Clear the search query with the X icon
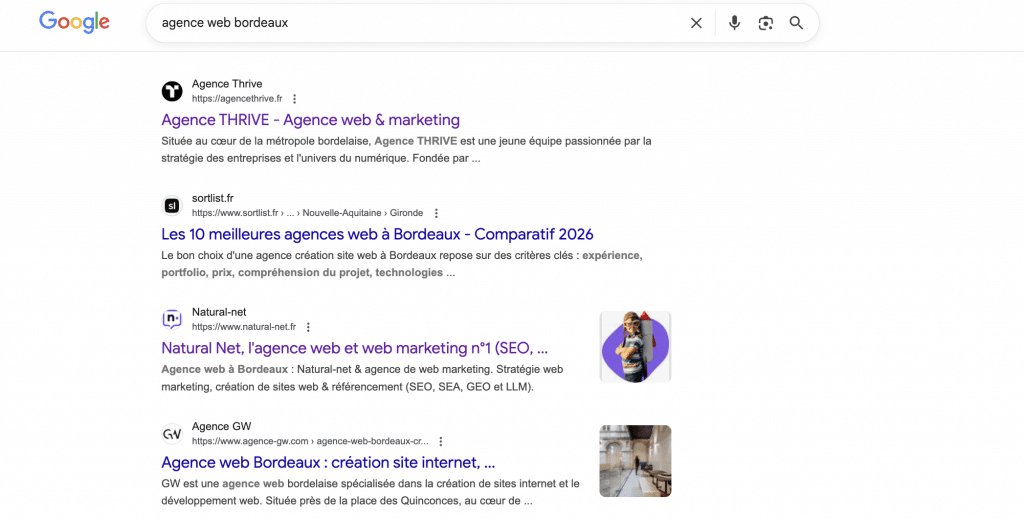The image size is (1024, 520). pyautogui.click(x=696, y=23)
